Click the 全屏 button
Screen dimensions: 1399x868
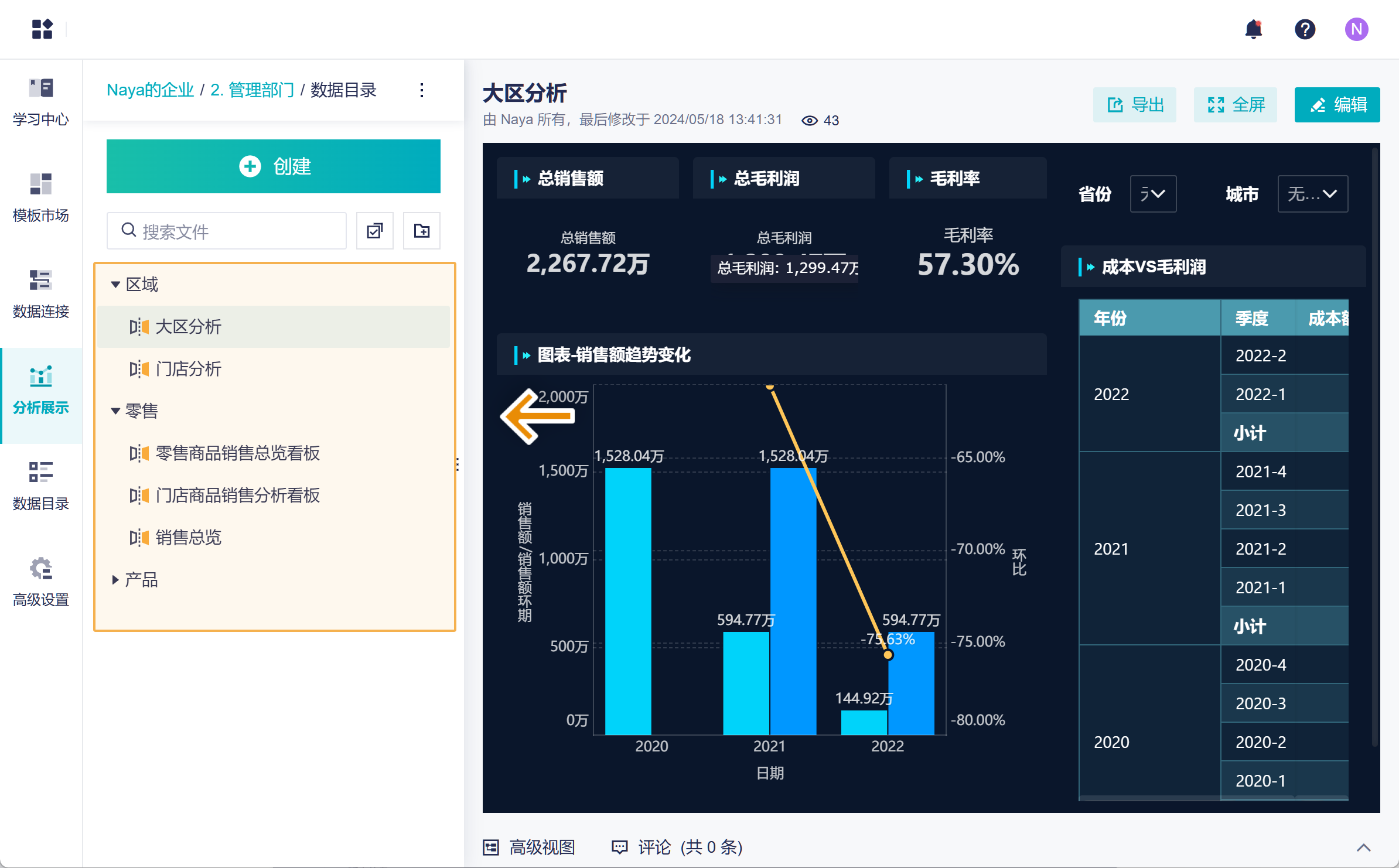pos(1236,105)
